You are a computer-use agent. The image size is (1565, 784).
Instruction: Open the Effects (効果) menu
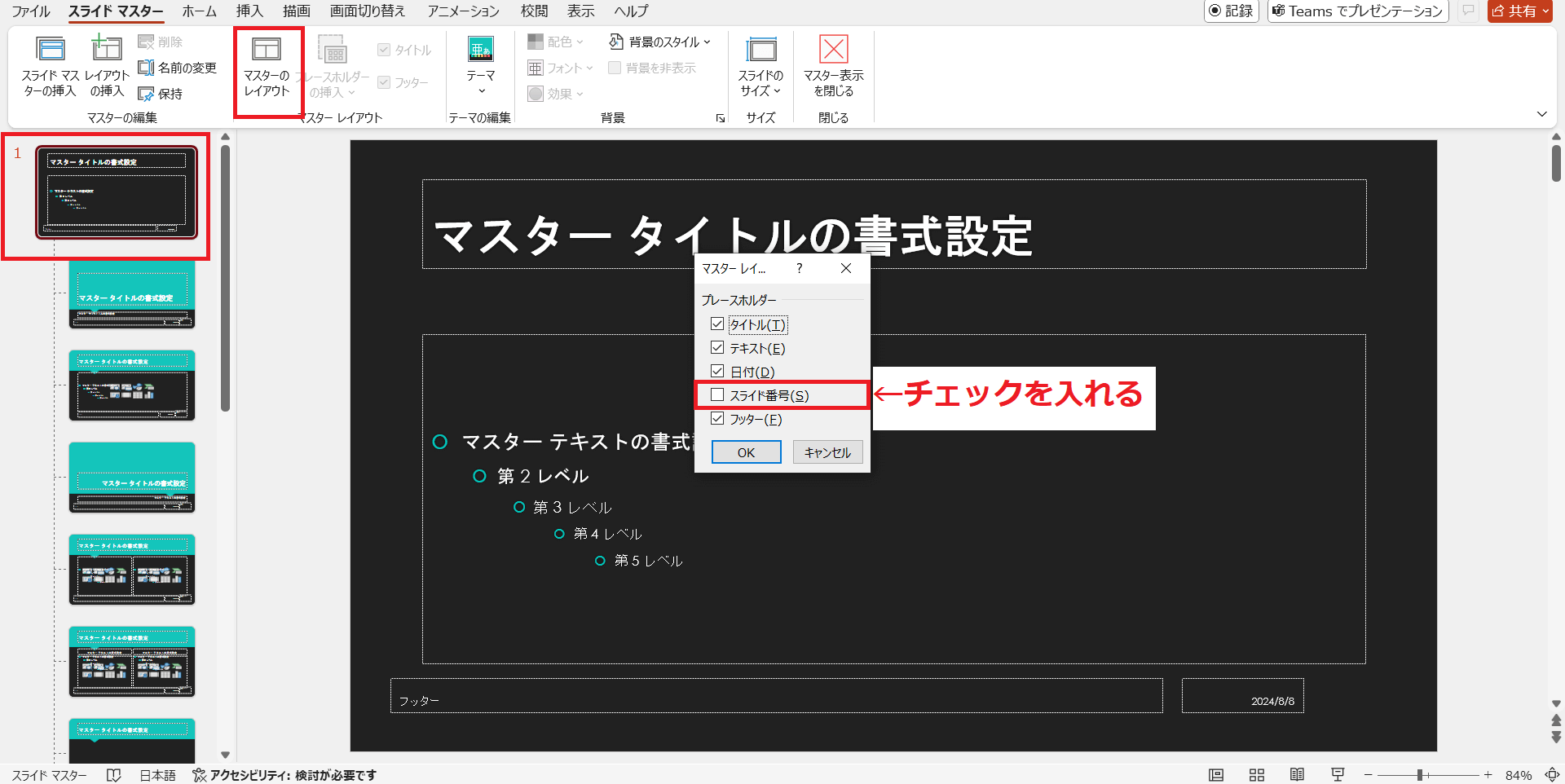555,94
